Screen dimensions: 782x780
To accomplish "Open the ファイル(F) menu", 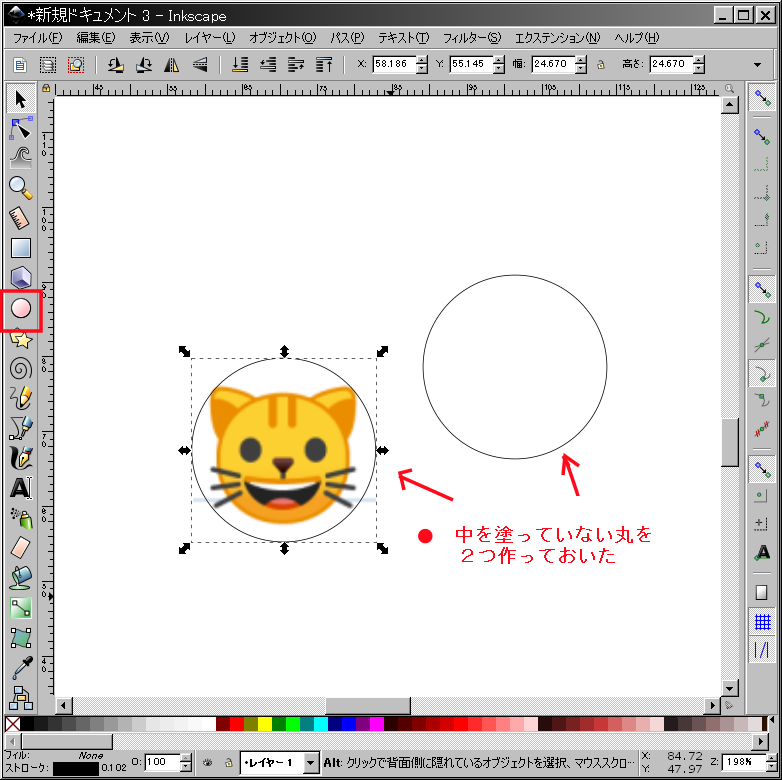I will tap(38, 38).
